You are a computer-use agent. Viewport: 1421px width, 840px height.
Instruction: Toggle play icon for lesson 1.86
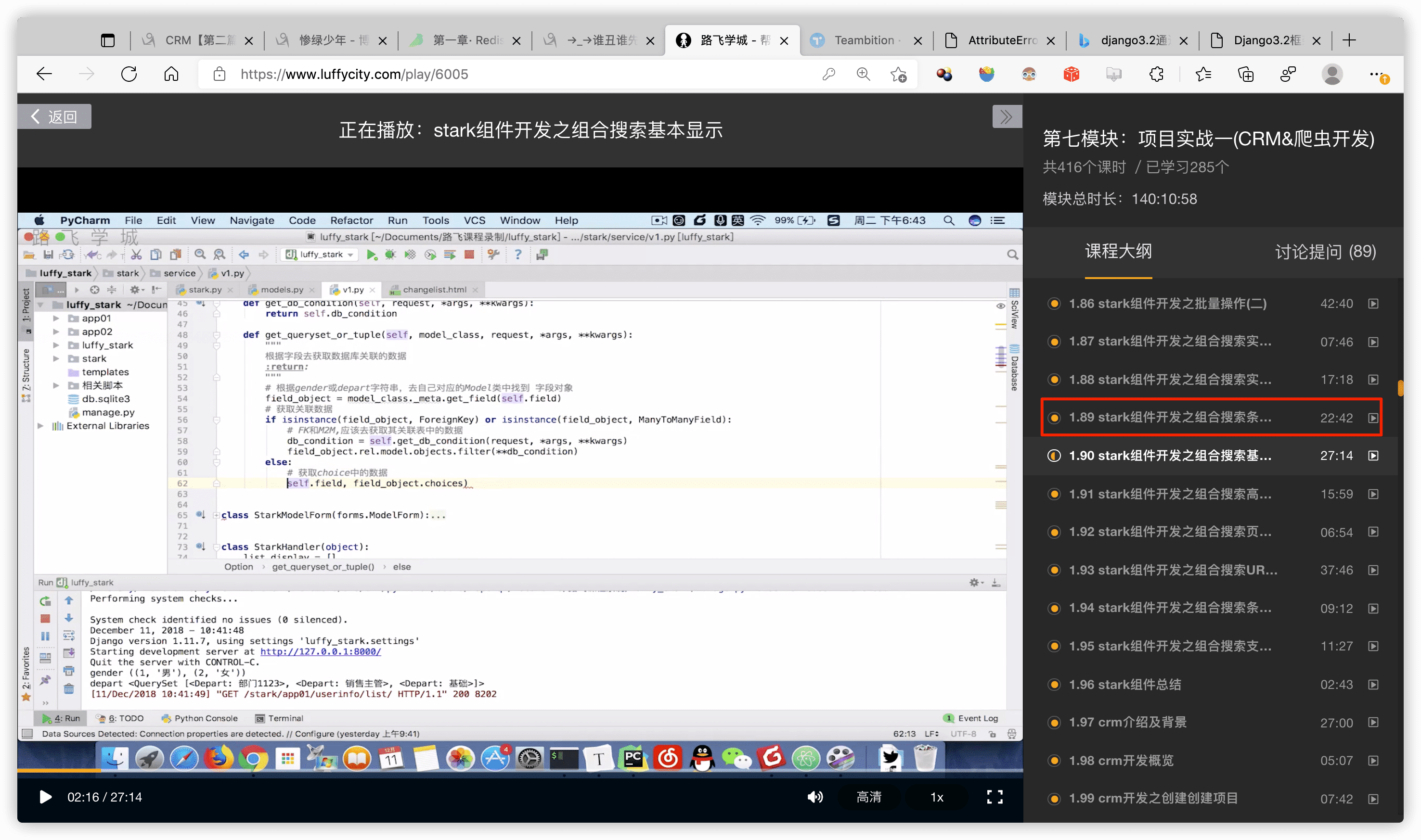click(x=1373, y=304)
